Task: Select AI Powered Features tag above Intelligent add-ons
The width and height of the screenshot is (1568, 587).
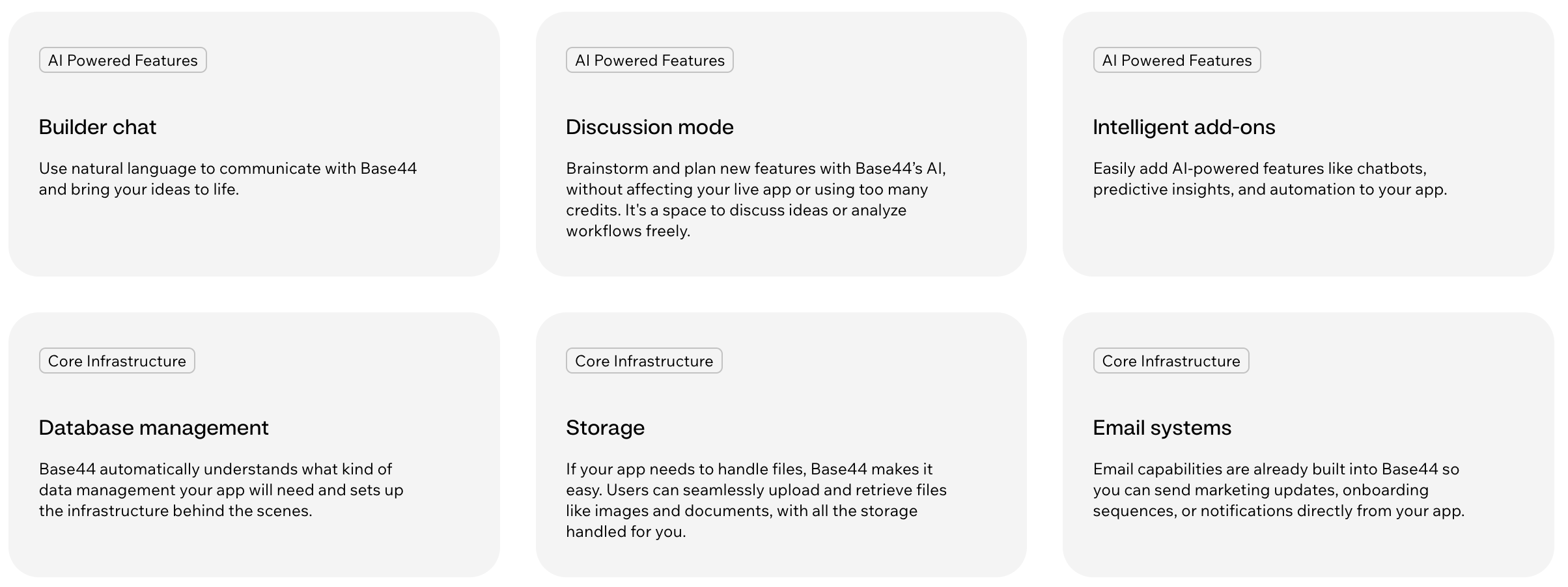Action: tap(1177, 61)
